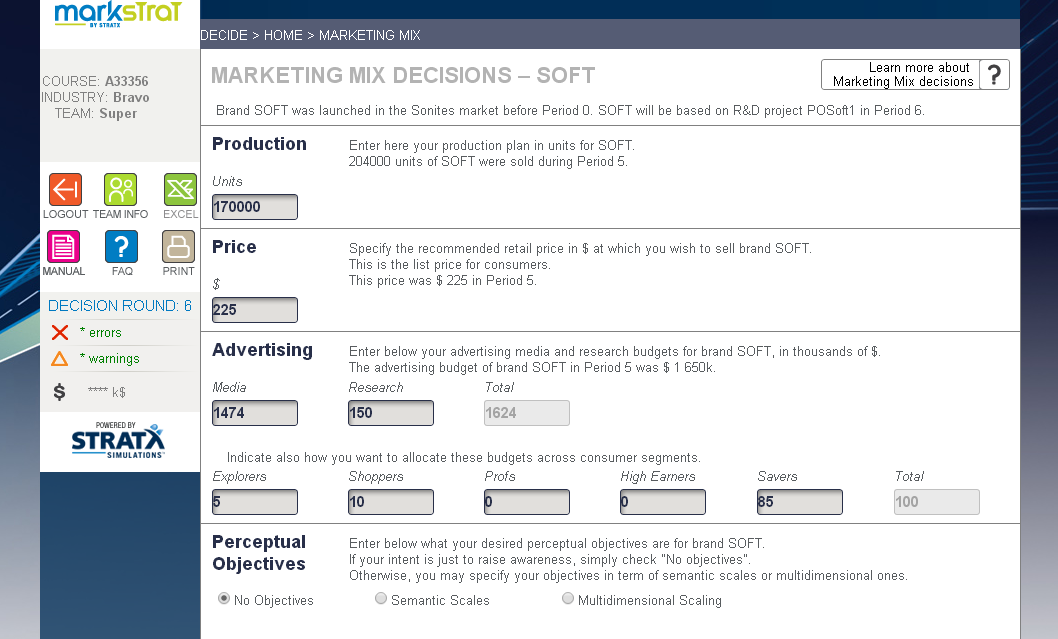
Task: Click the advertising Media budget field
Action: coord(255,413)
